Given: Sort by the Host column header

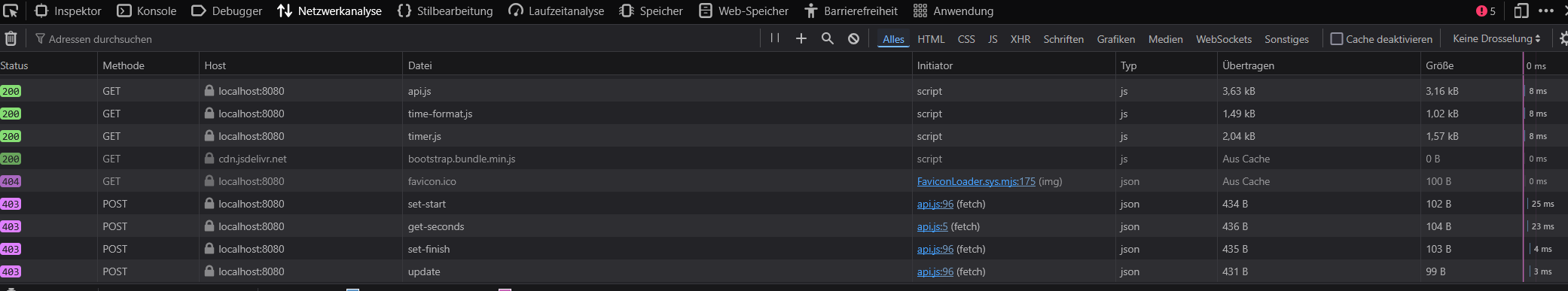Looking at the screenshot, I should coord(301,65).
